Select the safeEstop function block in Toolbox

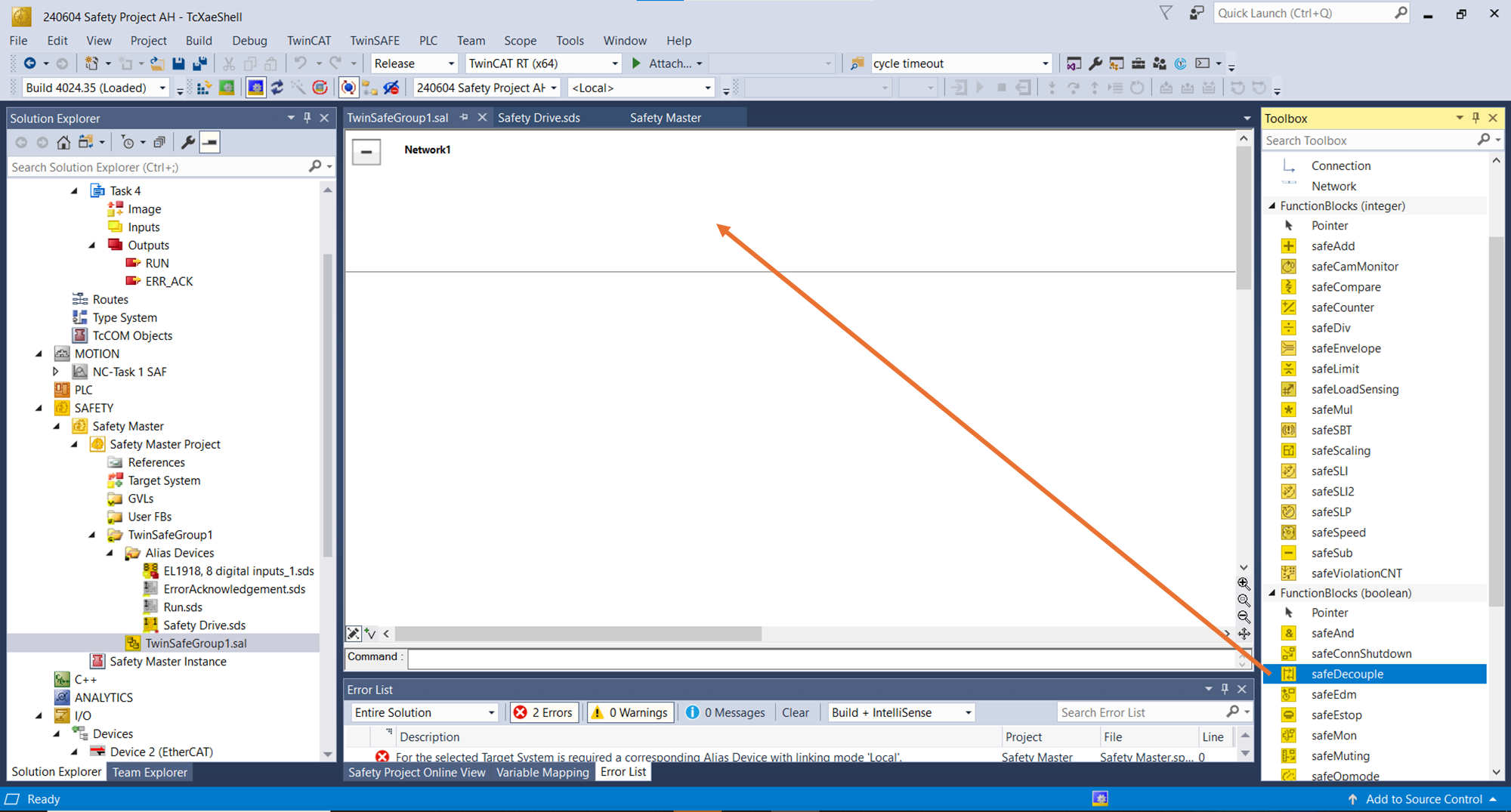click(1336, 715)
